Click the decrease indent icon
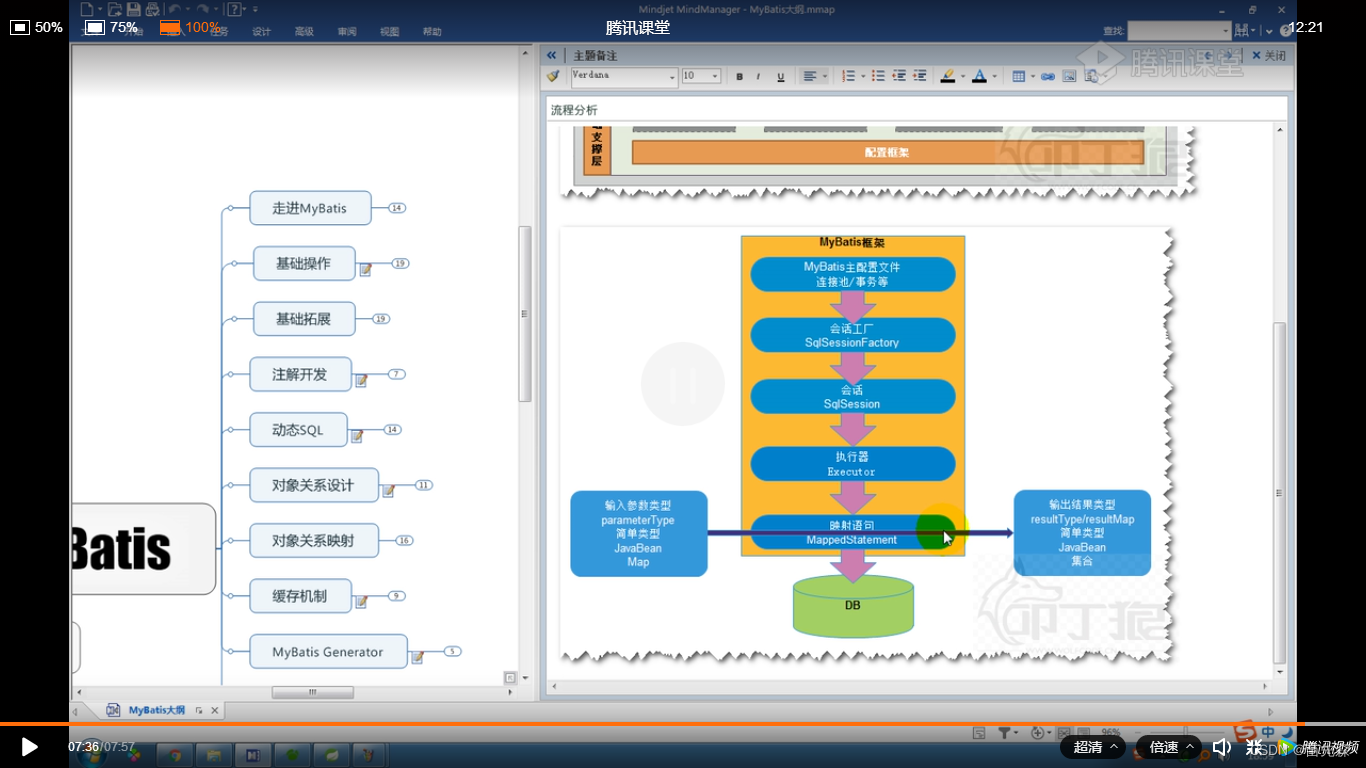This screenshot has height=768, width=1366. 899,76
